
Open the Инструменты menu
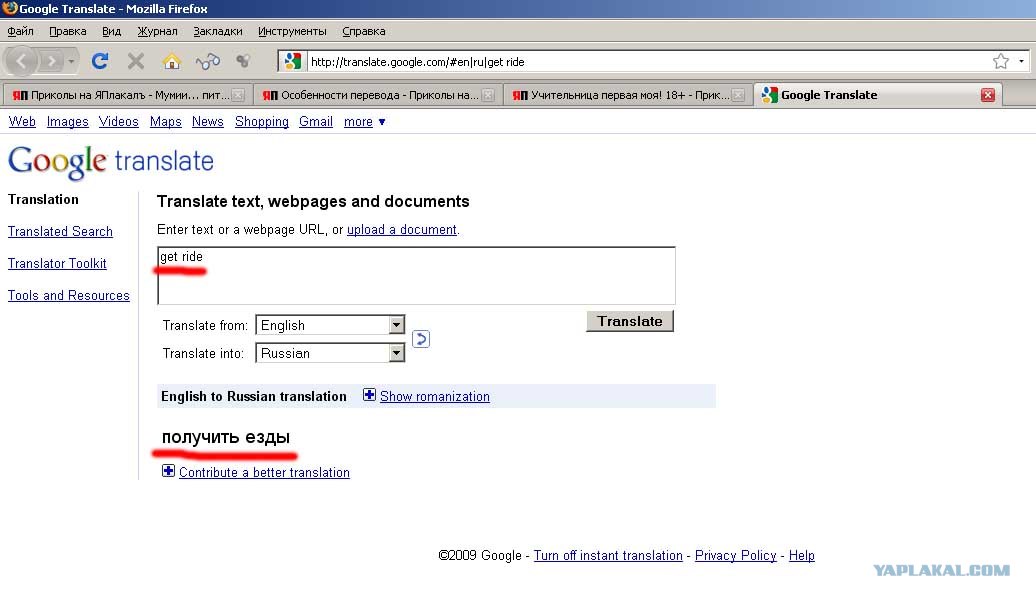292,31
